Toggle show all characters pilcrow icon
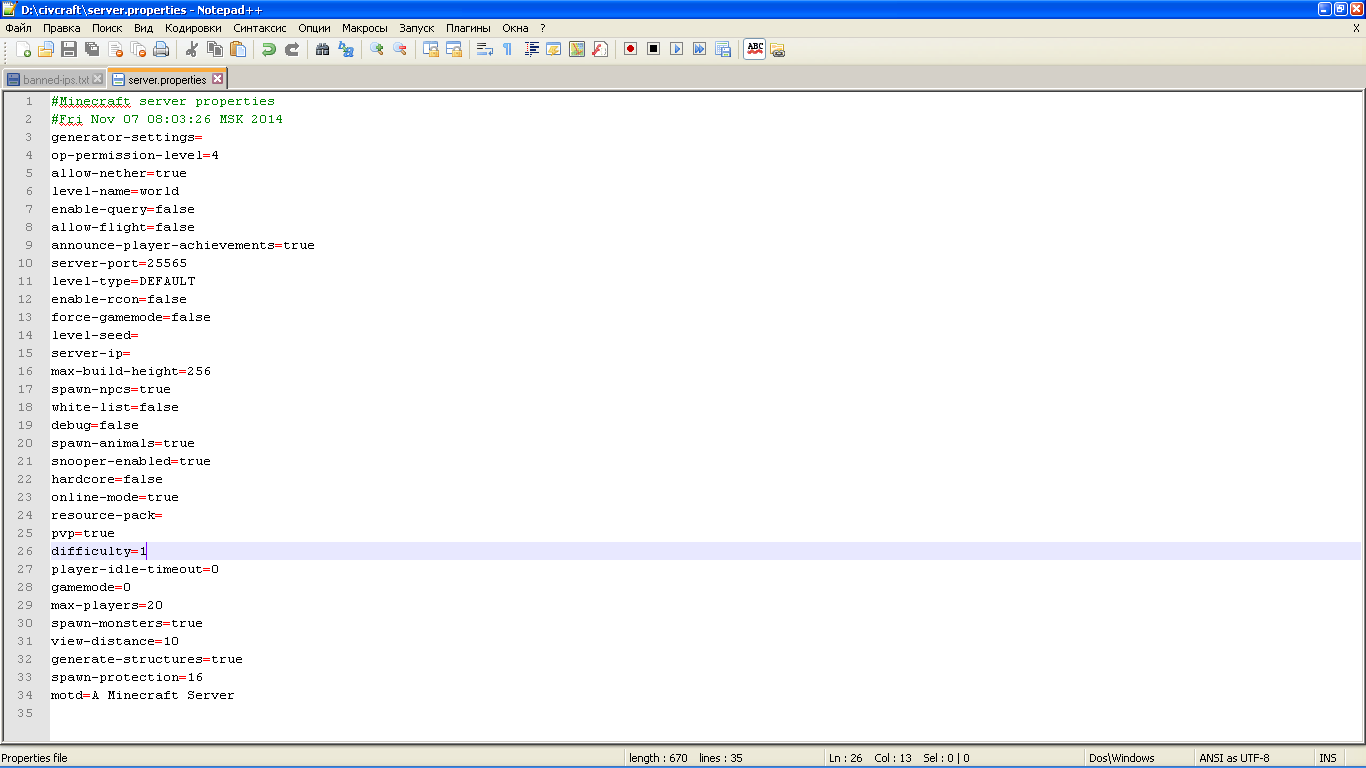The height and width of the screenshot is (768, 1366). click(x=508, y=49)
